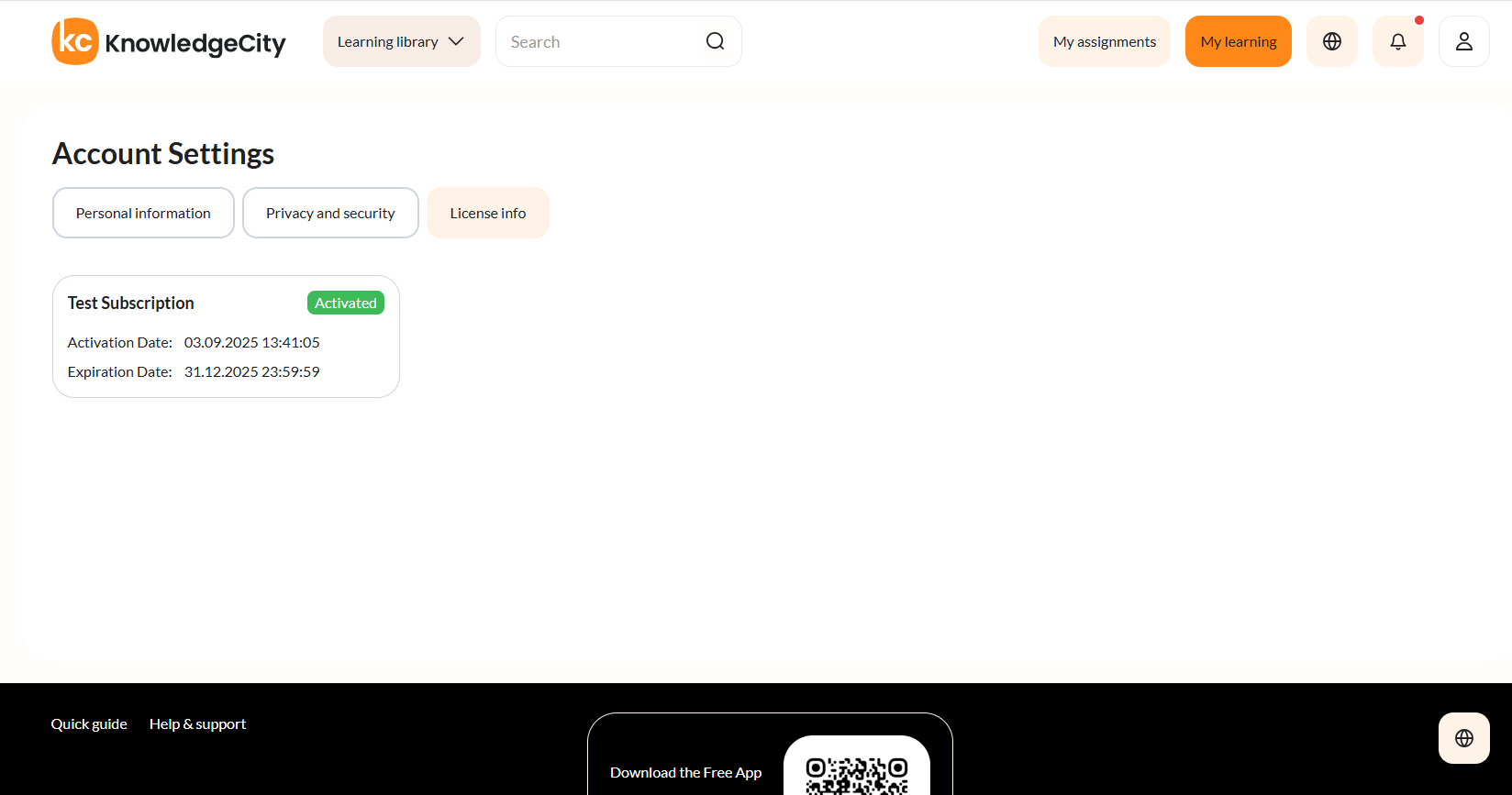The image size is (1512, 795).
Task: Open the Quick guide link
Action: [89, 723]
